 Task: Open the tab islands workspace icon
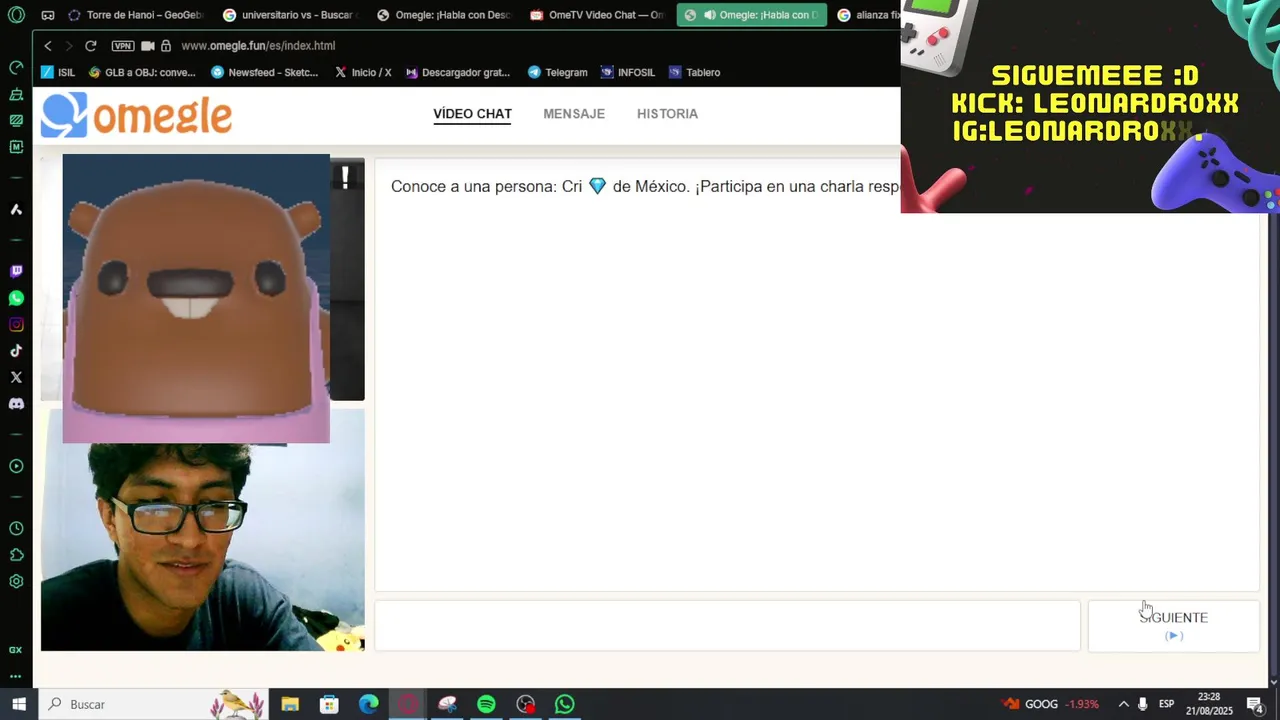point(48,15)
